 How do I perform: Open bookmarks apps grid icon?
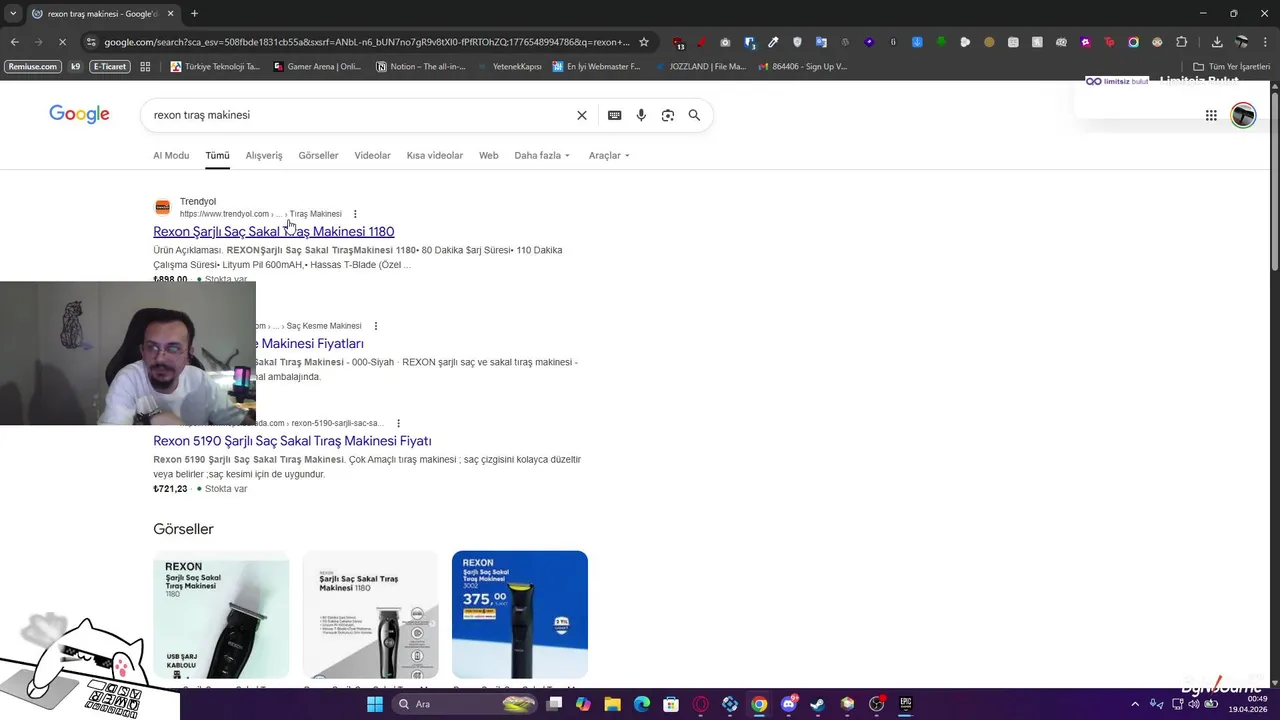pos(145,67)
